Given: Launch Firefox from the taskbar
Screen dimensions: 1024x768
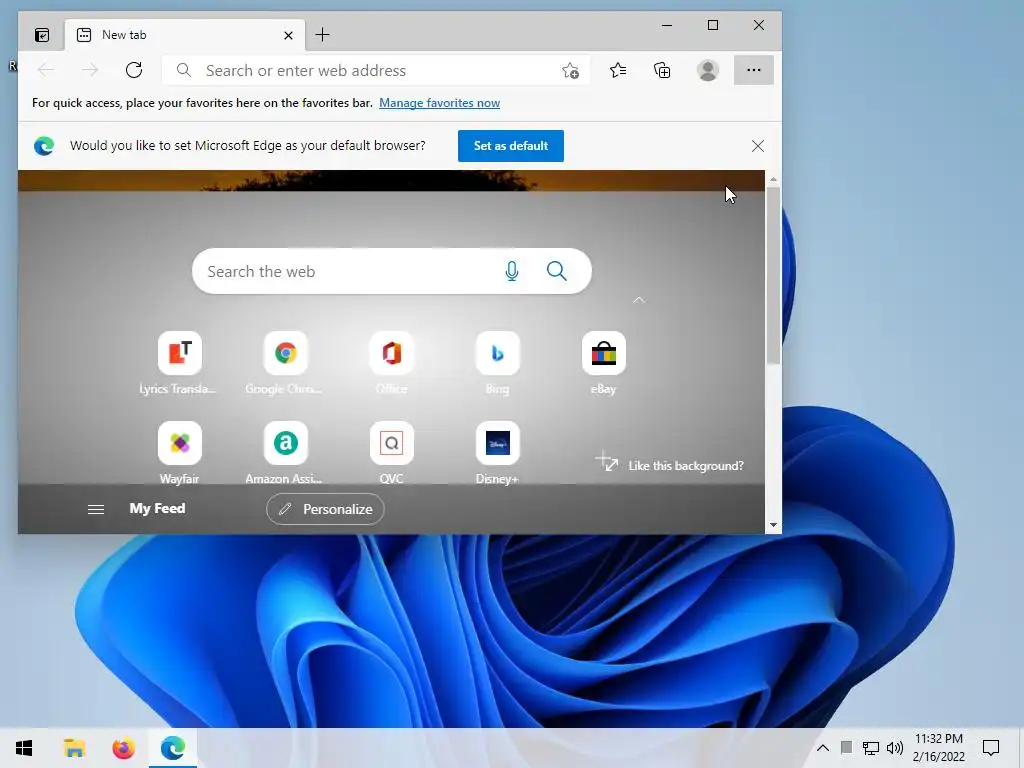Looking at the screenshot, I should pos(123,748).
